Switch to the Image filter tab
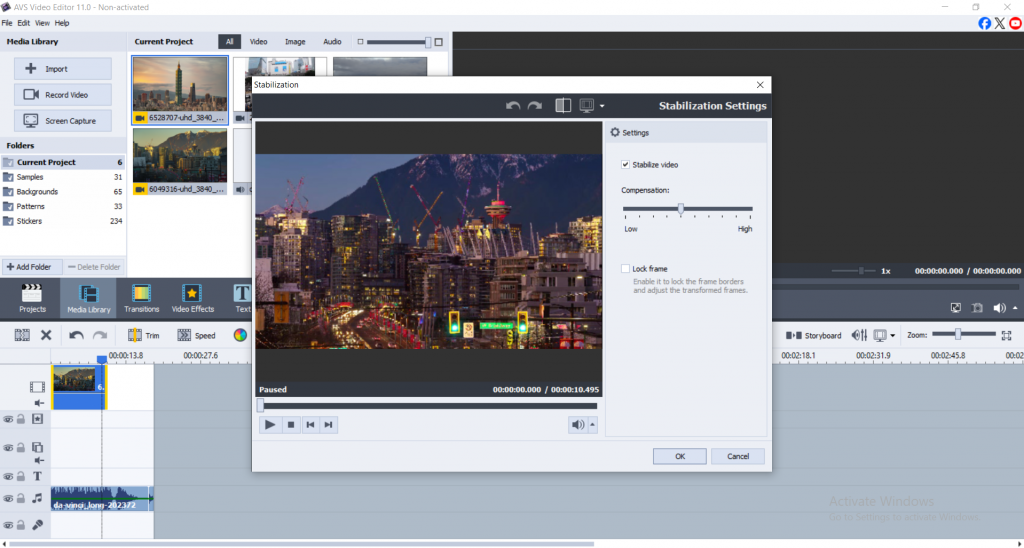The width and height of the screenshot is (1024, 548). click(295, 42)
